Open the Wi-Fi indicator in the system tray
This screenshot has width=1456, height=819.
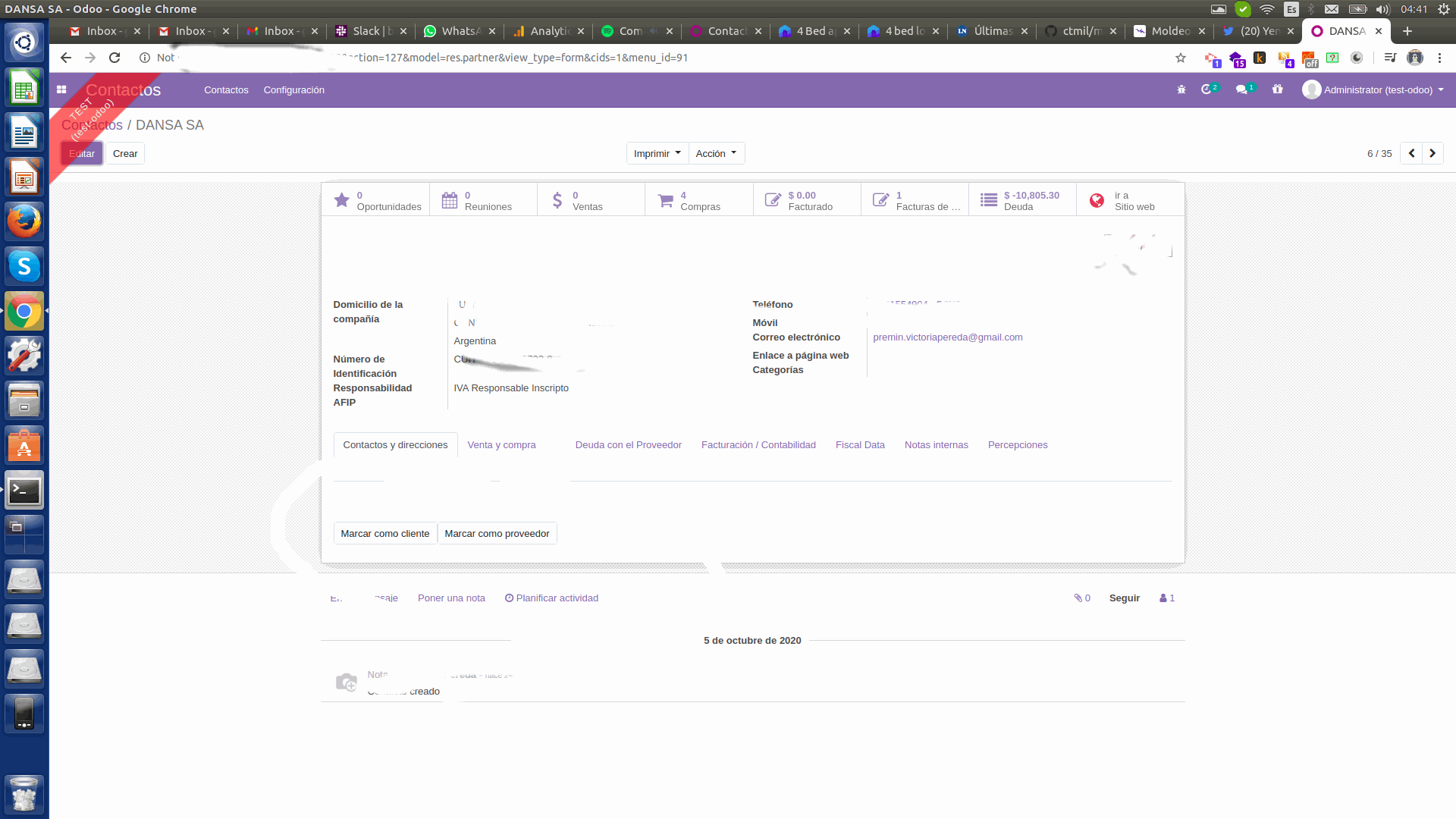[1266, 9]
